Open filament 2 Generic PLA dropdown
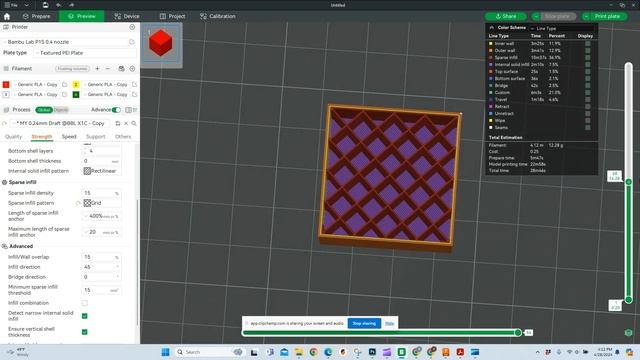Viewport: 640px width, 360px height. click(106, 84)
